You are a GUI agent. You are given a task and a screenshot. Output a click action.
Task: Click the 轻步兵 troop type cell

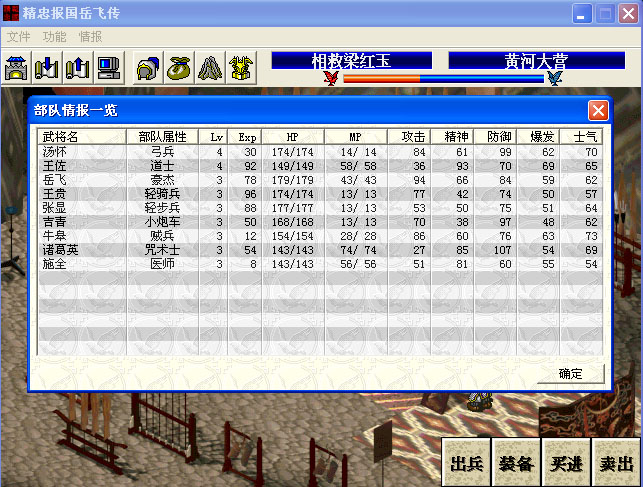pos(162,208)
